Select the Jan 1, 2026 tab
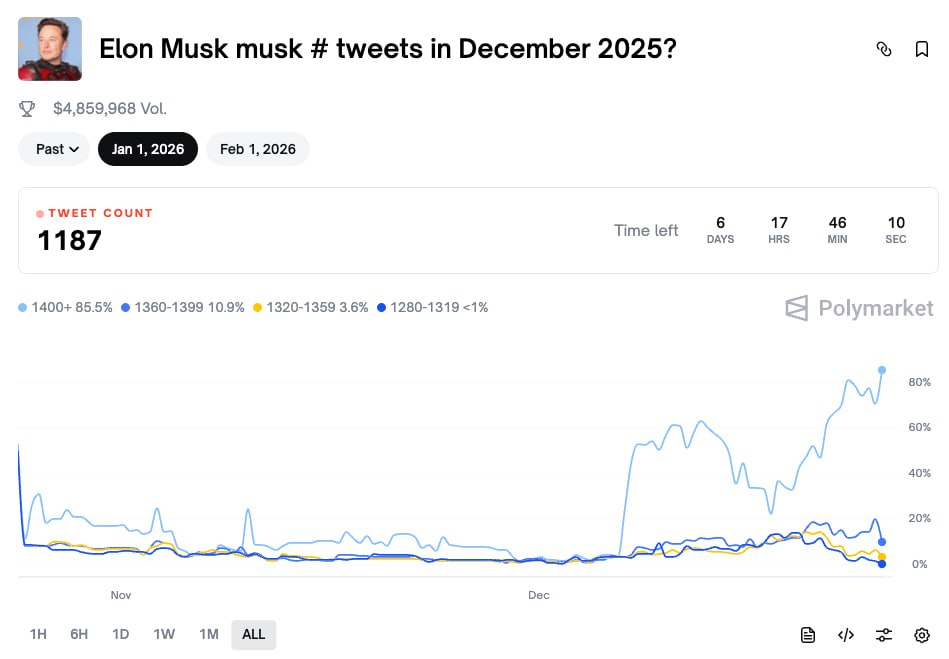The height and width of the screenshot is (659, 949). 148,149
